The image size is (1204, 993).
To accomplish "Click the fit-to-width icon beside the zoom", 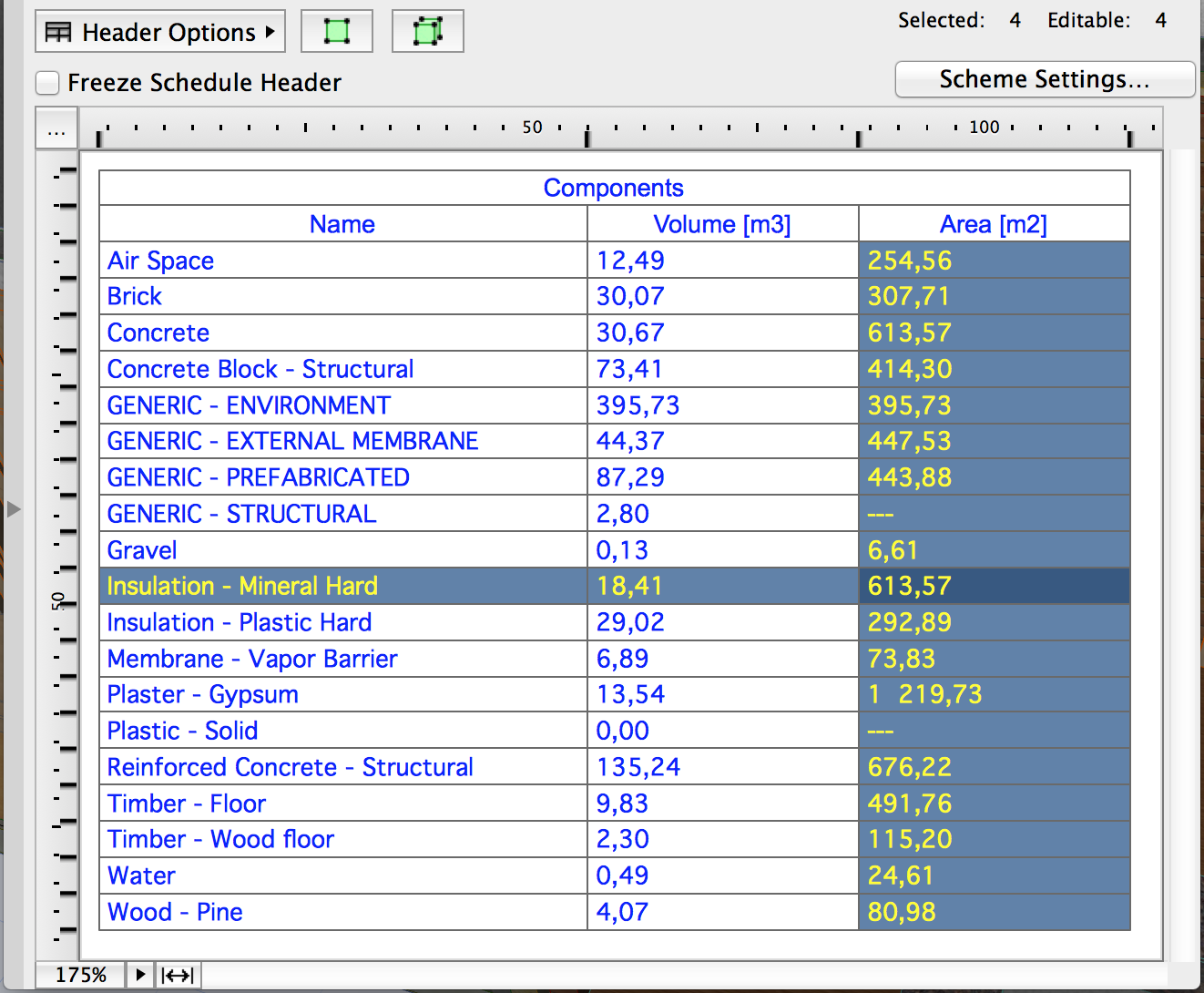I will [x=178, y=975].
